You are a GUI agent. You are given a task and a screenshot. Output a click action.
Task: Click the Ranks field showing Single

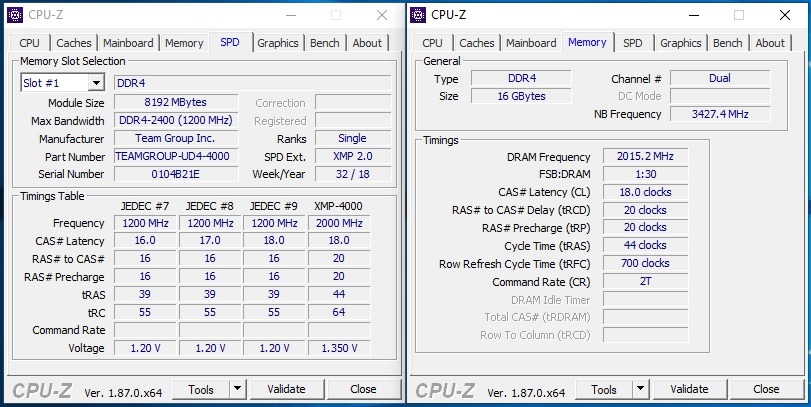click(x=353, y=138)
